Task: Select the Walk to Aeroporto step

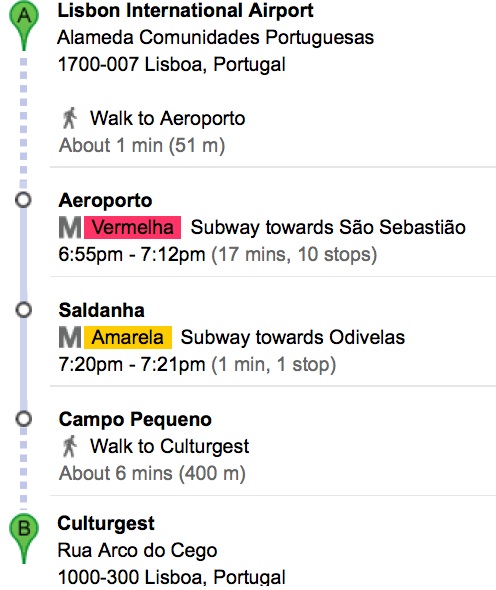Action: [x=167, y=119]
